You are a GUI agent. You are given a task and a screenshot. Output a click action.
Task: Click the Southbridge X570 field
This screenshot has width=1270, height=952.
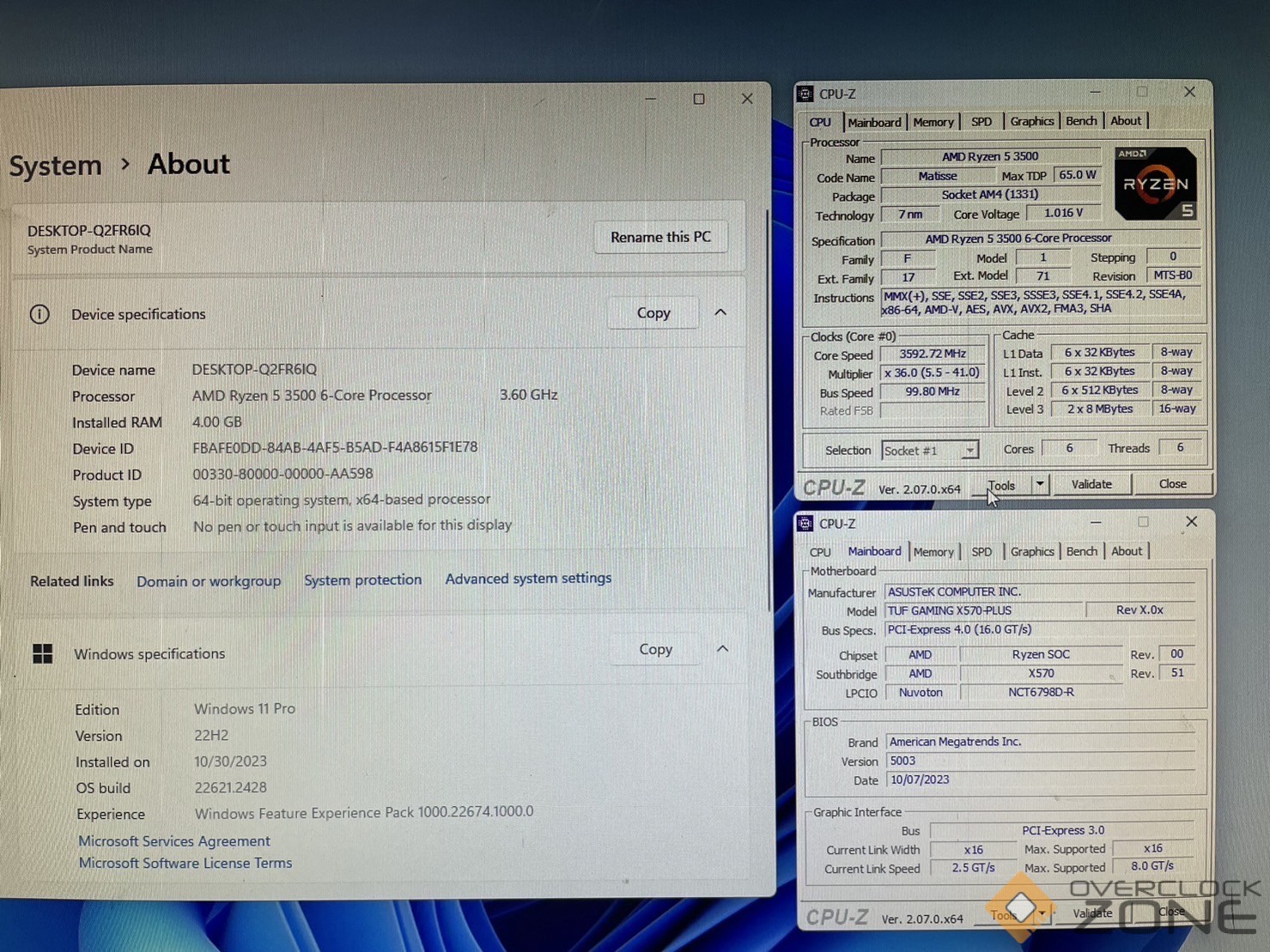click(x=1041, y=674)
